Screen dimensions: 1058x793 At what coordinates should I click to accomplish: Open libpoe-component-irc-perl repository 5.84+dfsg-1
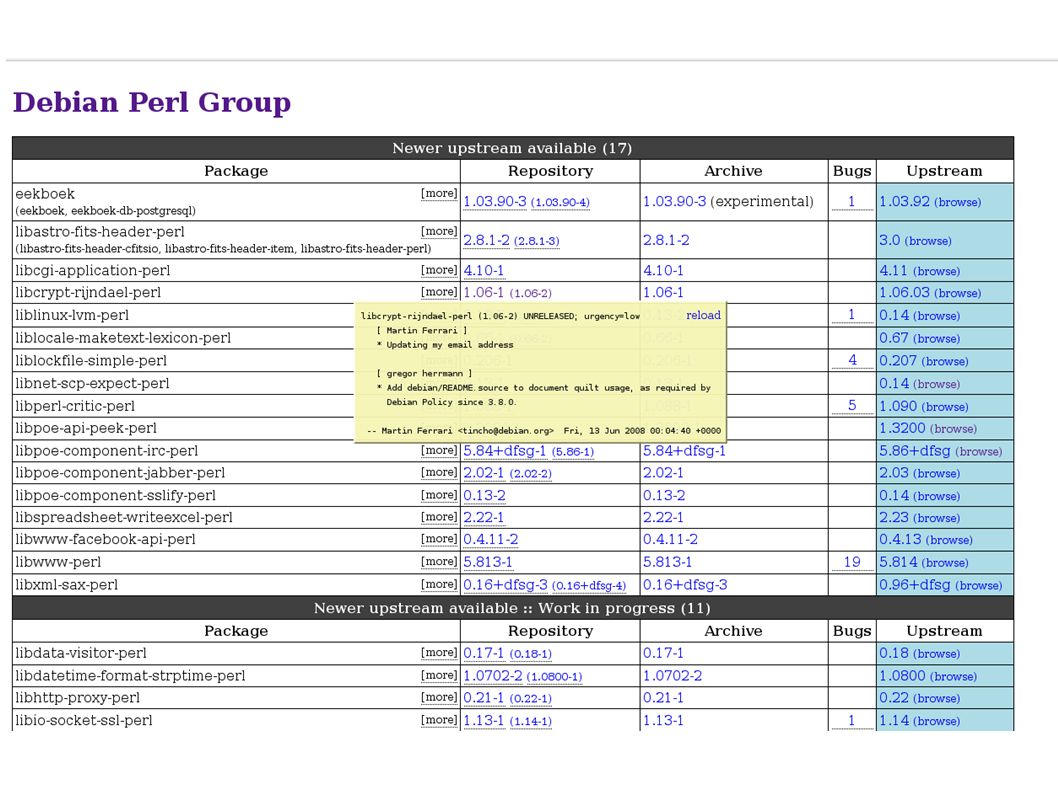(505, 451)
